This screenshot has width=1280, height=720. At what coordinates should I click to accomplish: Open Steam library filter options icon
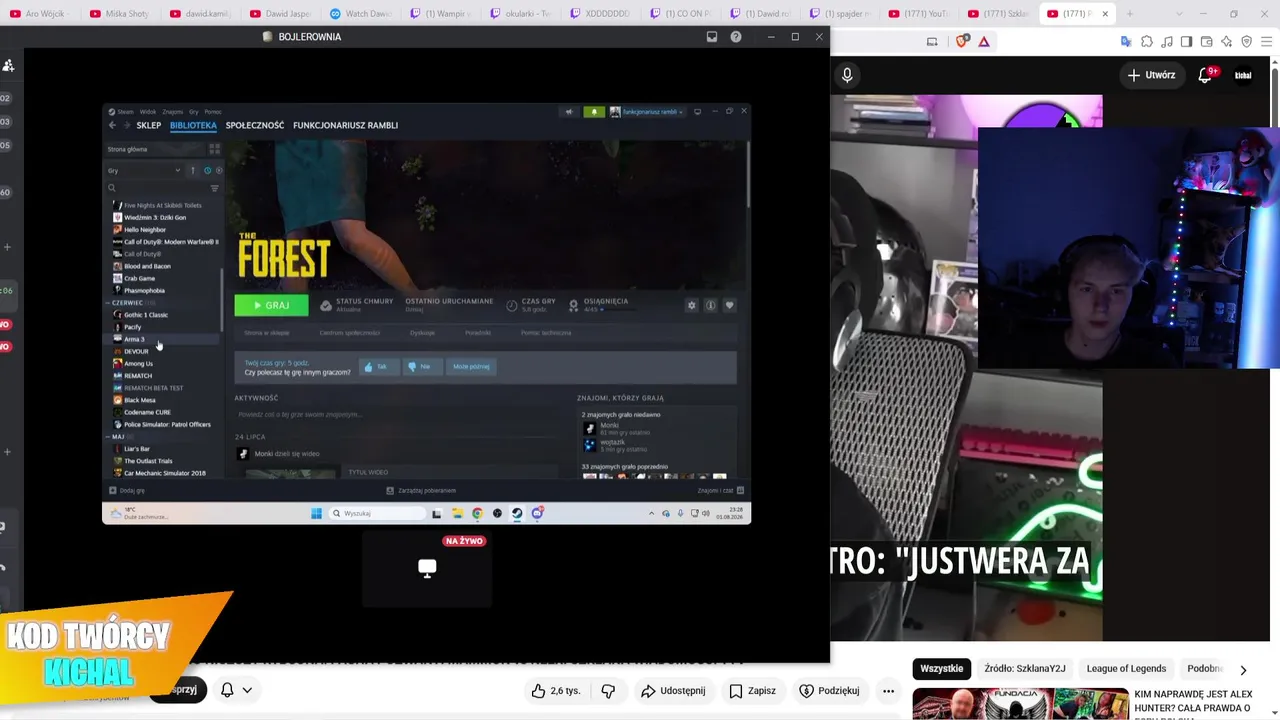tap(214, 188)
